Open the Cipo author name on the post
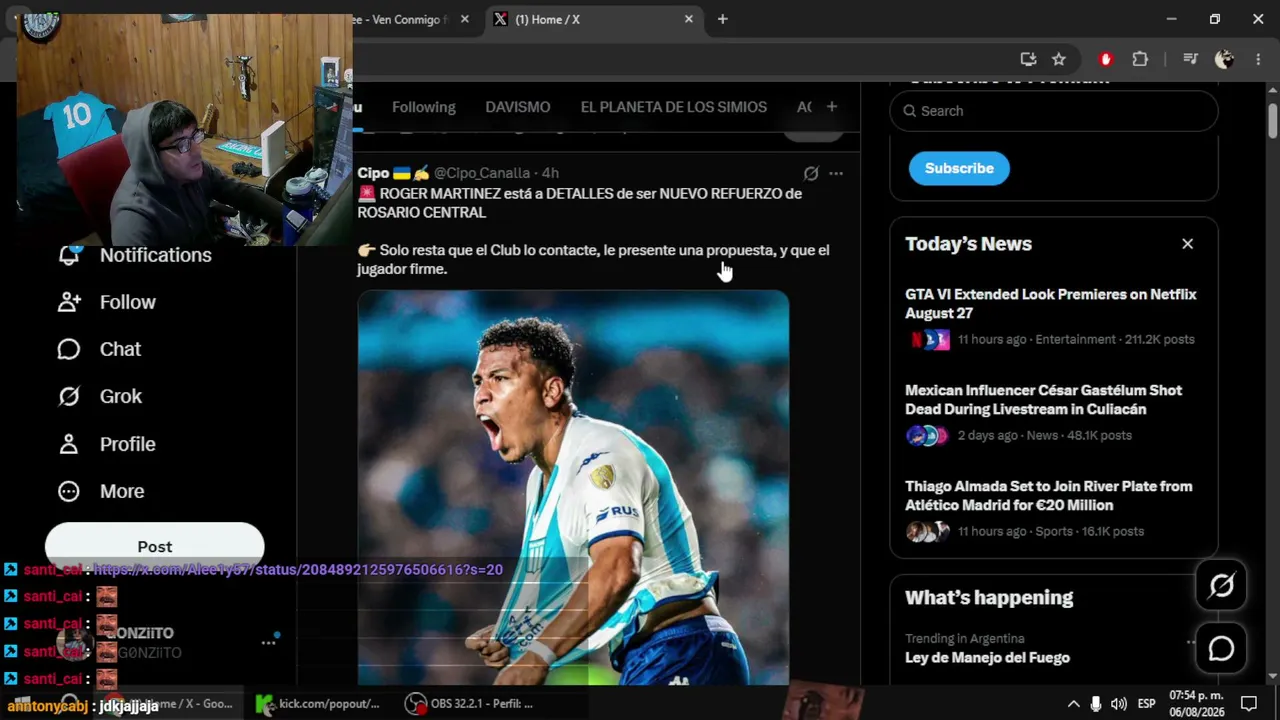1280x720 pixels. coord(373,173)
